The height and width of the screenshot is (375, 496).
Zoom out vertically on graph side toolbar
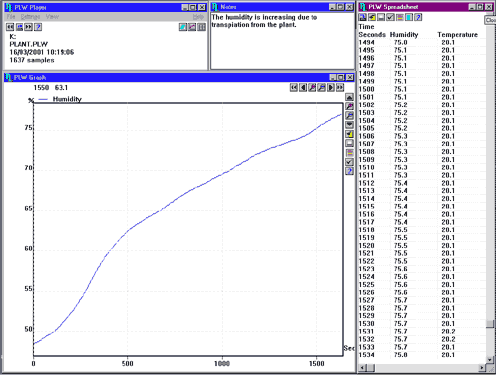(349, 116)
